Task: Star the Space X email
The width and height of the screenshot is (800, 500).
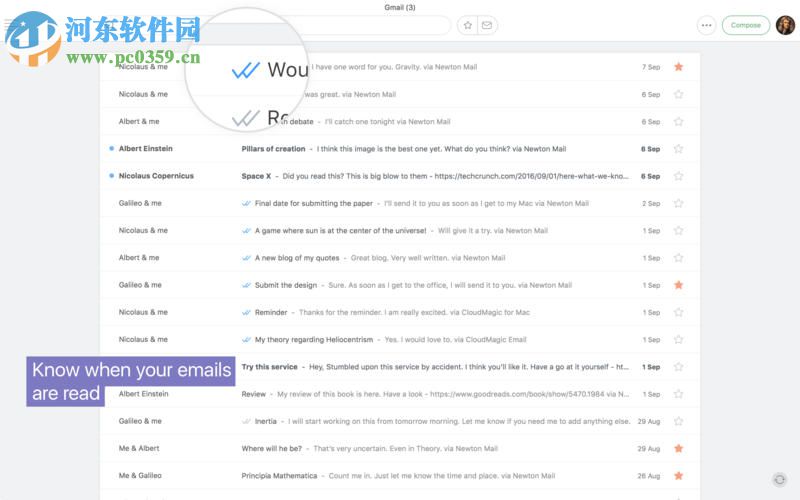Action: point(678,176)
